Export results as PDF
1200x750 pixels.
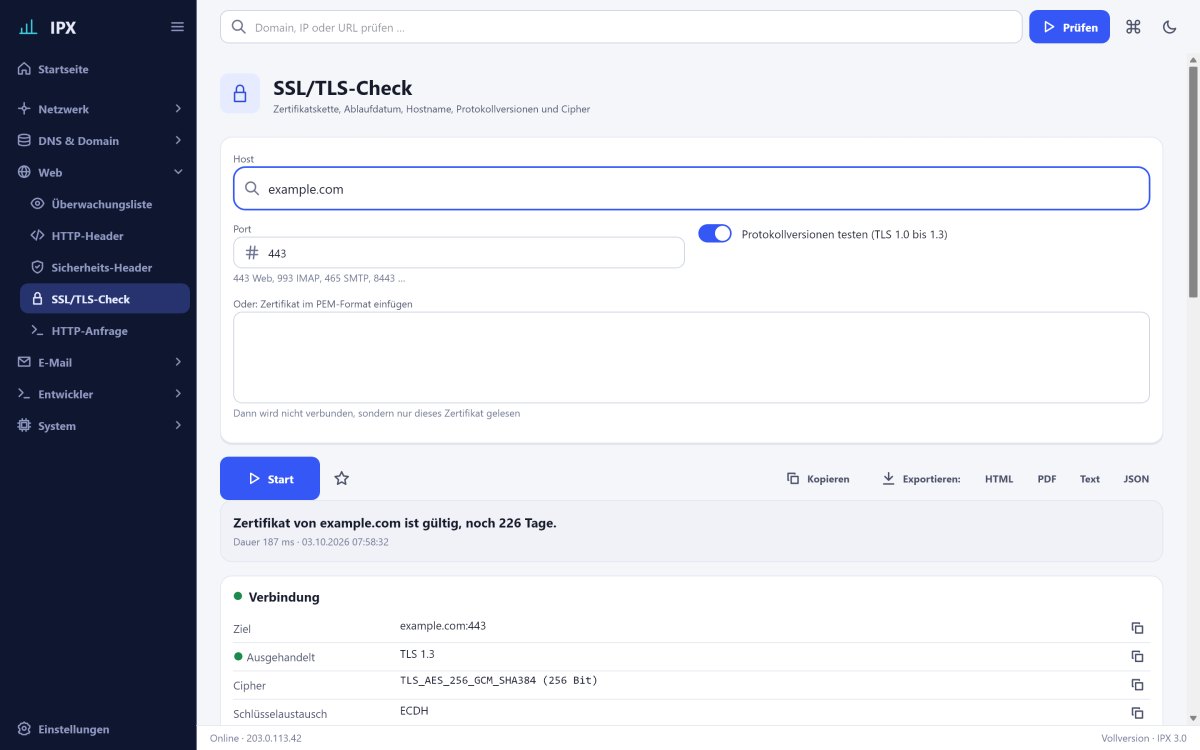(1047, 479)
